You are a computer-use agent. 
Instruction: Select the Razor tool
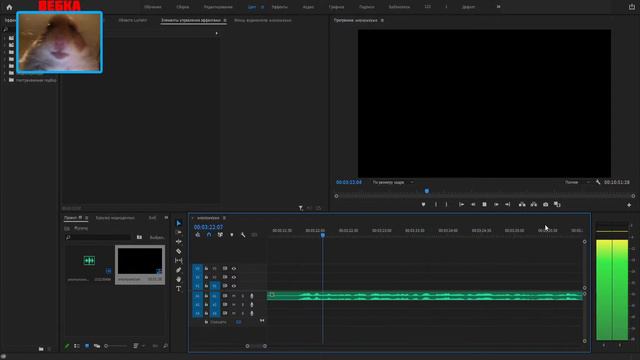[179, 251]
